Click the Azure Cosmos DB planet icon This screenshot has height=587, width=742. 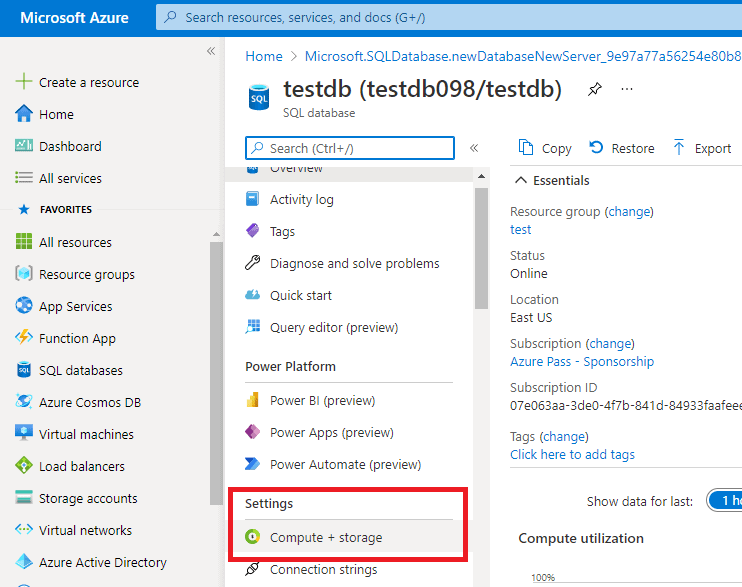[24, 401]
